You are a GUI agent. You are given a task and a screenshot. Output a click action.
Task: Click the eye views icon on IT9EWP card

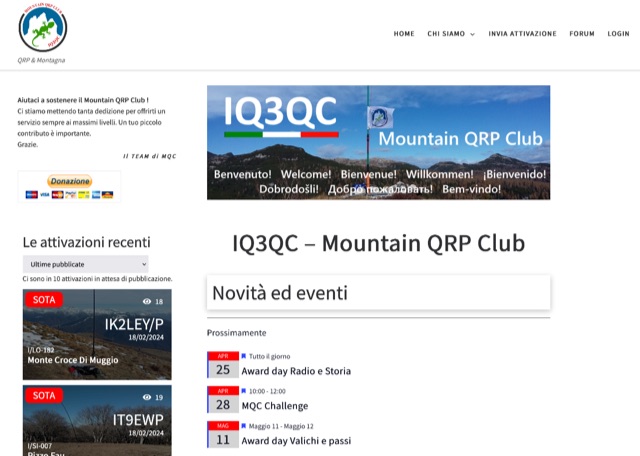click(x=147, y=397)
